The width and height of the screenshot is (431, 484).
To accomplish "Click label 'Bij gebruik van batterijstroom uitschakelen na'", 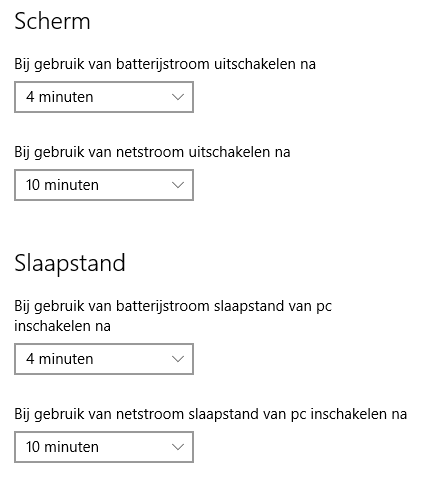I will pos(165,64).
